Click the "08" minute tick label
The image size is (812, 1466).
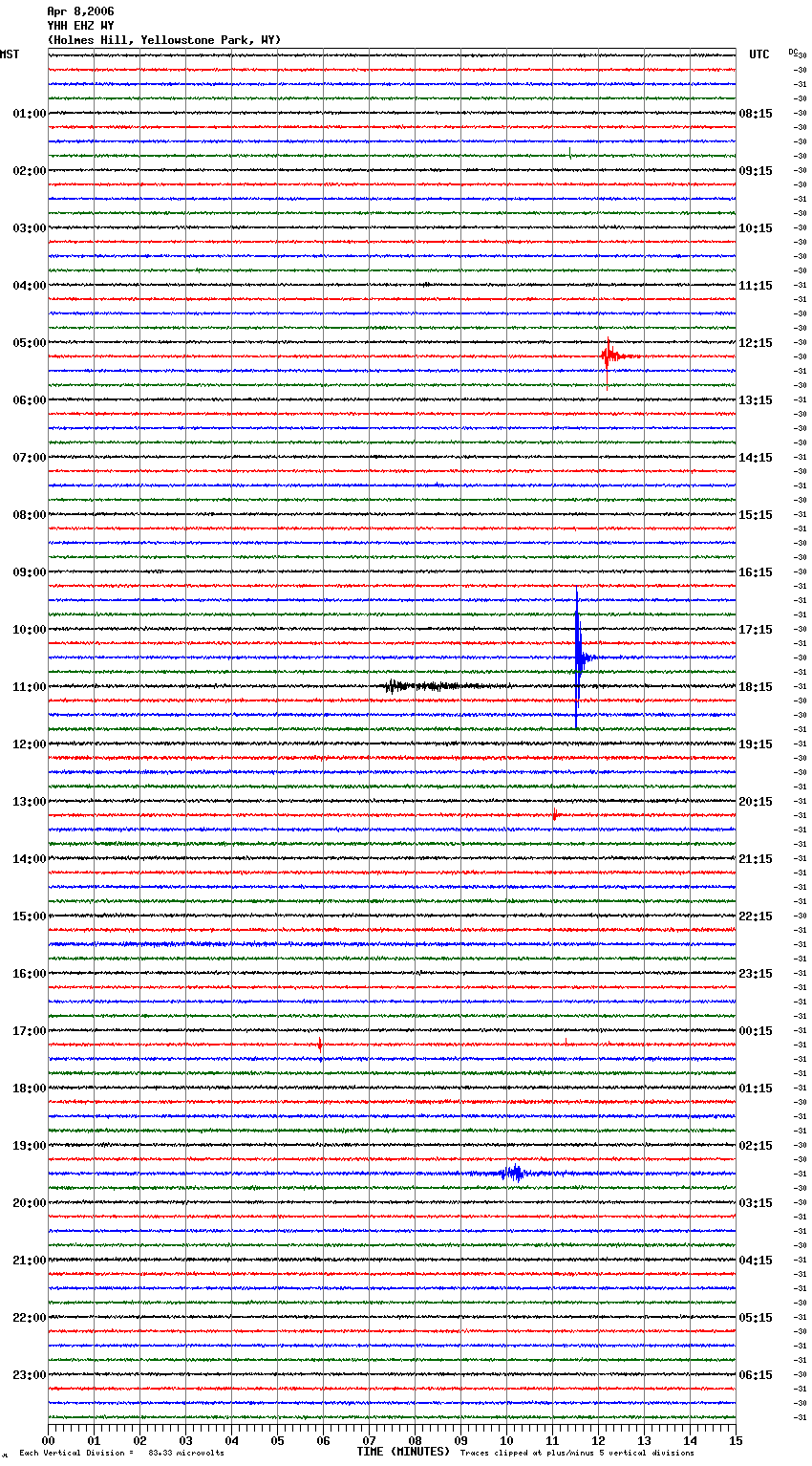point(415,1440)
